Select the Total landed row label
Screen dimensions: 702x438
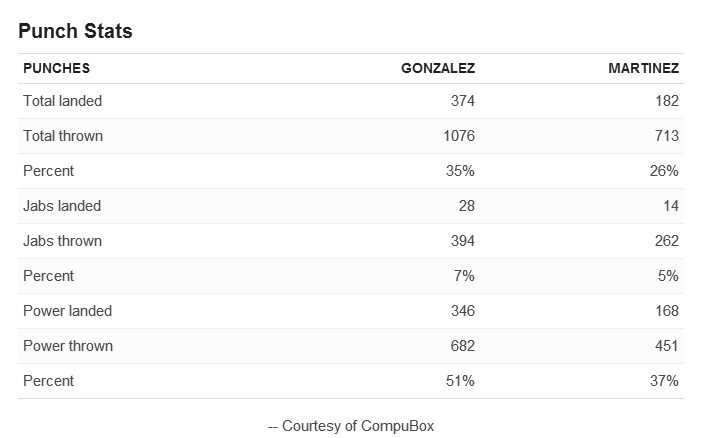click(x=63, y=101)
